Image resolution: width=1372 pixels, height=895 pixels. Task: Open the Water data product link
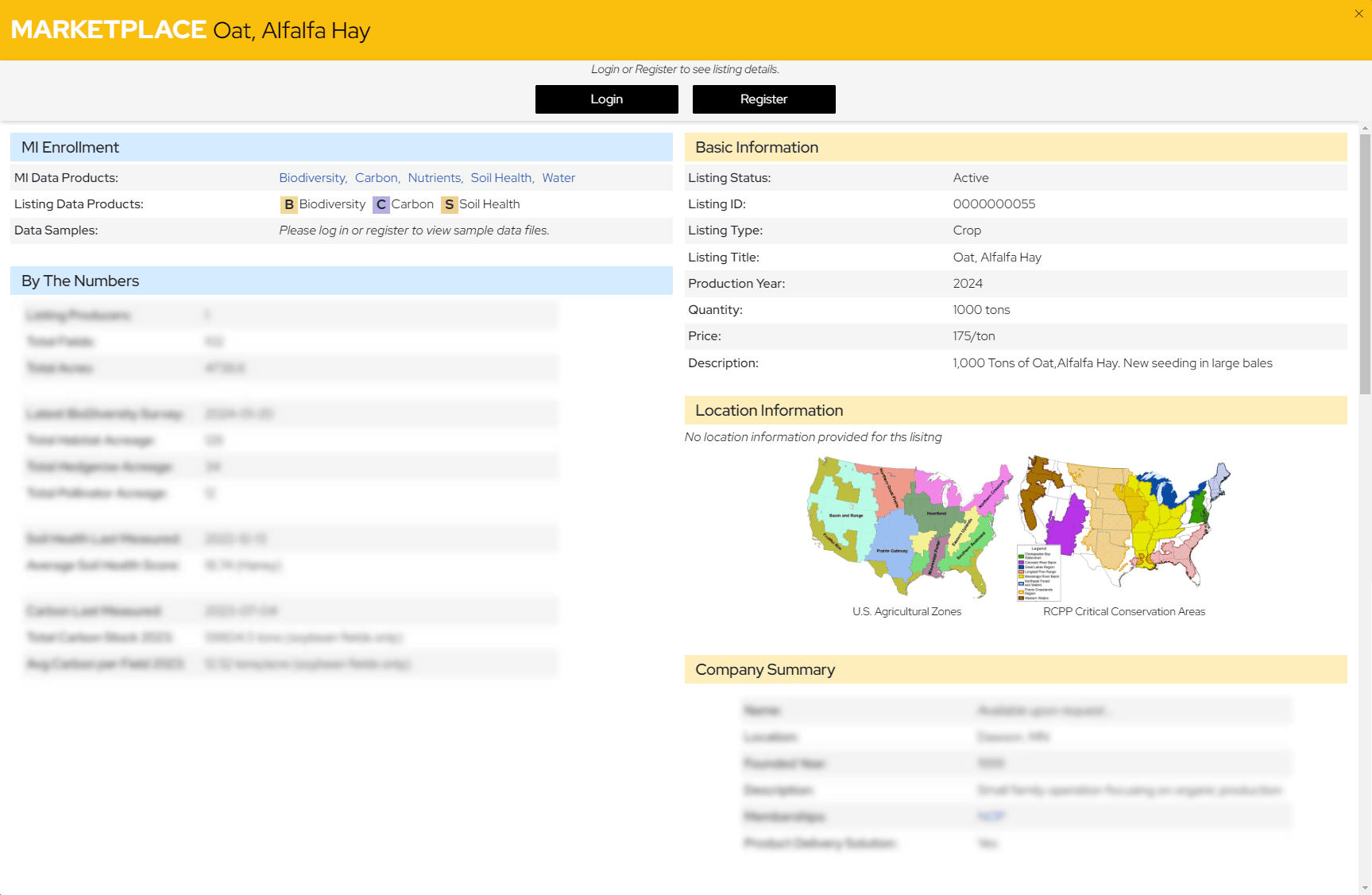[x=558, y=178]
